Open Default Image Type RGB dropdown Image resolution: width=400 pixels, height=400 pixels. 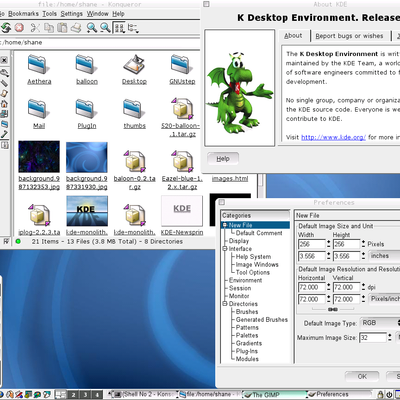(380, 323)
